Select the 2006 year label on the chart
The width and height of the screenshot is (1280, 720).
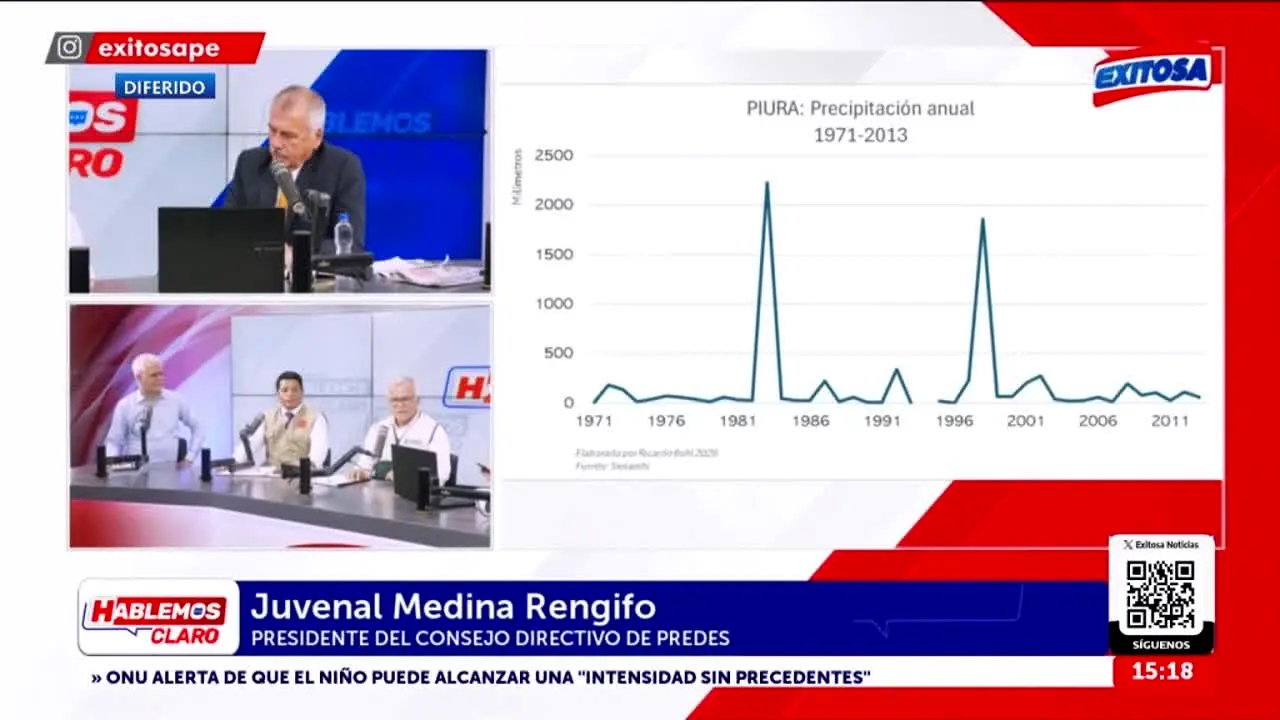pyautogui.click(x=1098, y=421)
